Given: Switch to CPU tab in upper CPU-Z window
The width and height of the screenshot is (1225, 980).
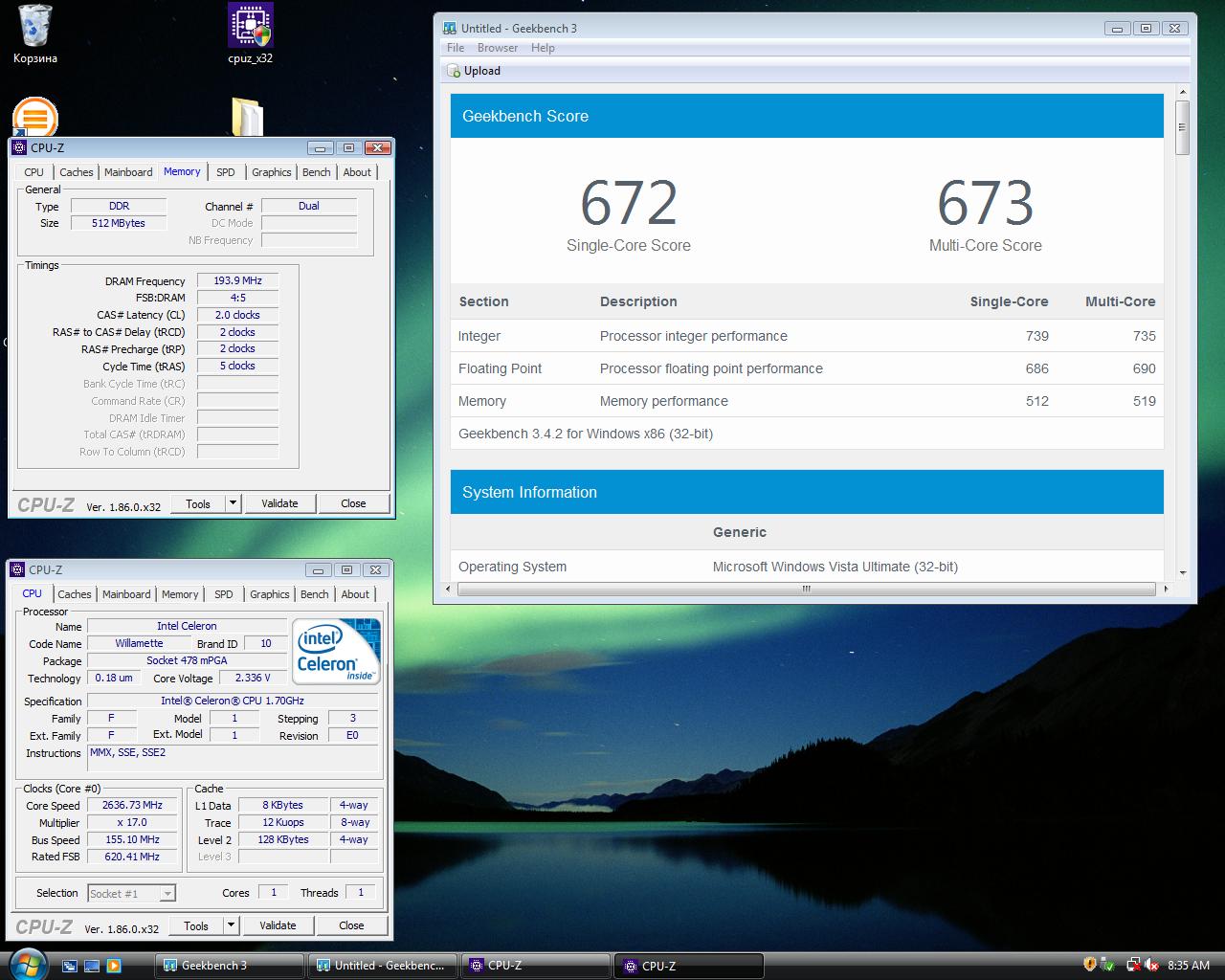Looking at the screenshot, I should click(x=33, y=172).
